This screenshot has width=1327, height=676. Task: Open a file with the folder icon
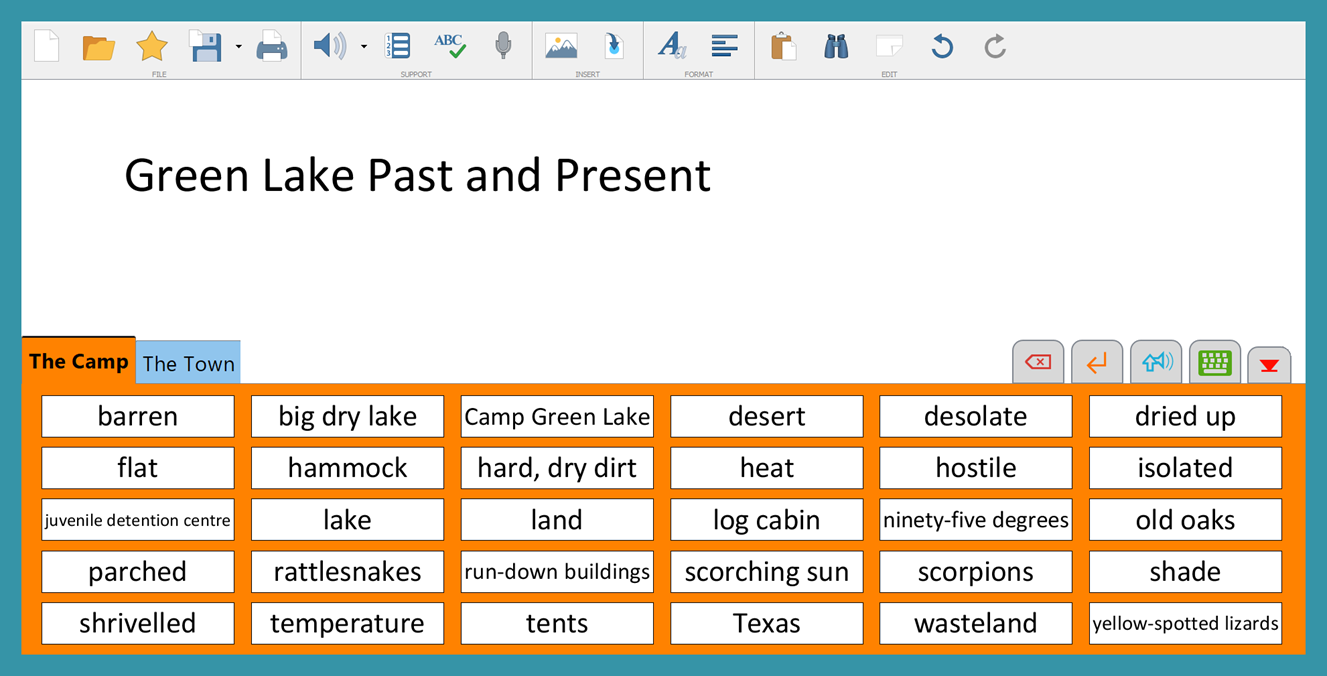(x=98, y=47)
